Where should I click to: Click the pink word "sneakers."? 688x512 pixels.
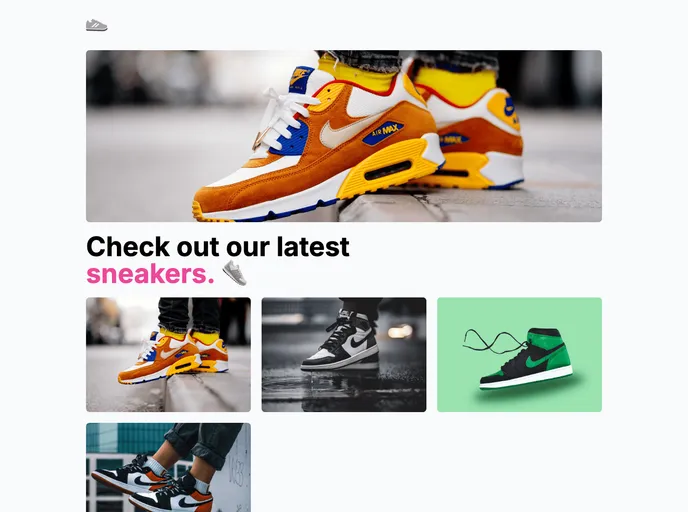pos(150,274)
